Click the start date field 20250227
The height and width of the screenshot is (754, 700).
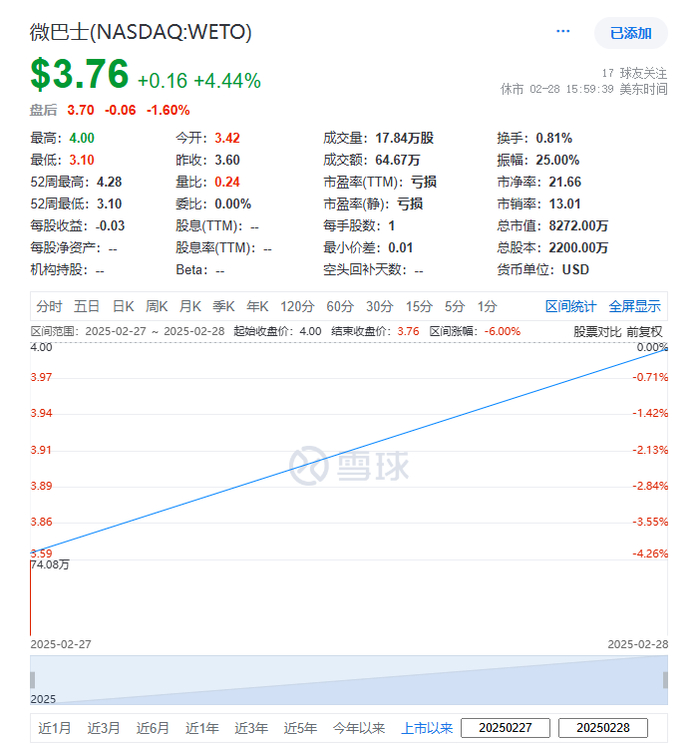tap(505, 728)
